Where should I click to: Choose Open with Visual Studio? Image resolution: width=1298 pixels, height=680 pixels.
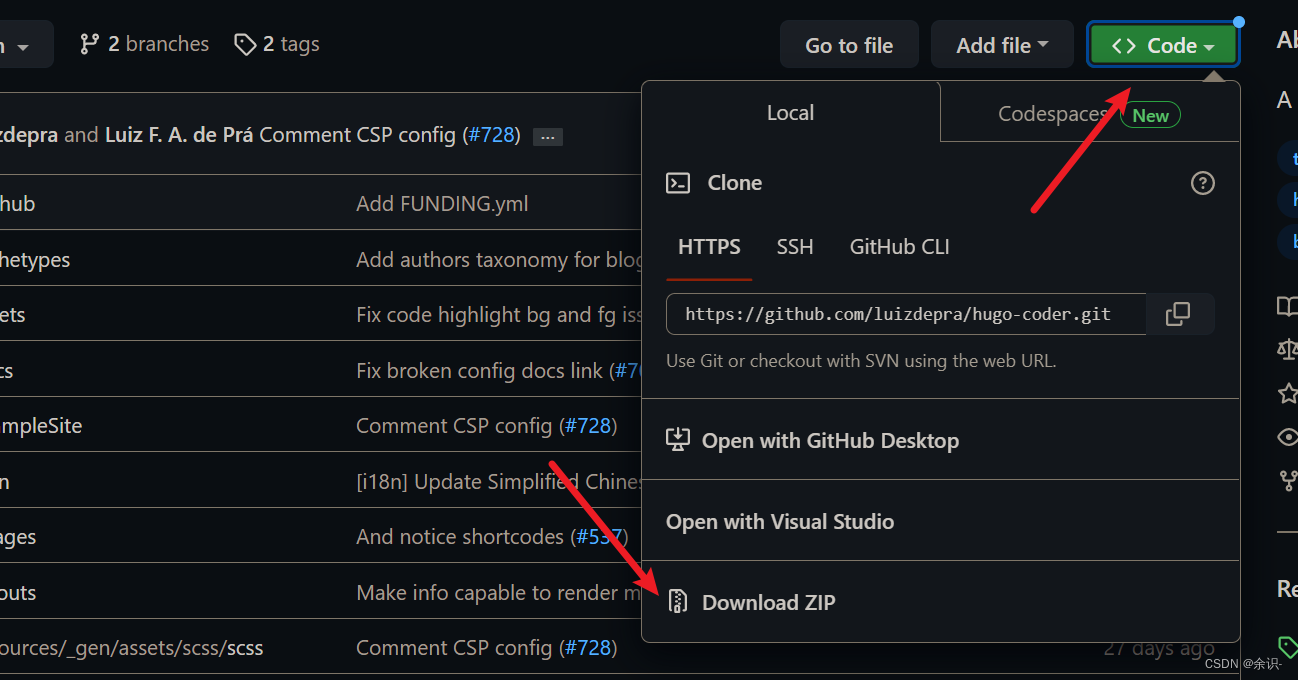tap(940, 521)
